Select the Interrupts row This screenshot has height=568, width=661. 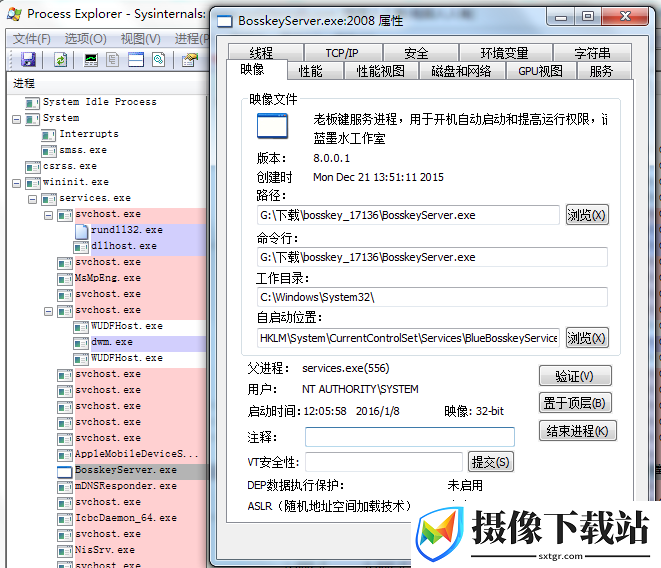[89, 135]
